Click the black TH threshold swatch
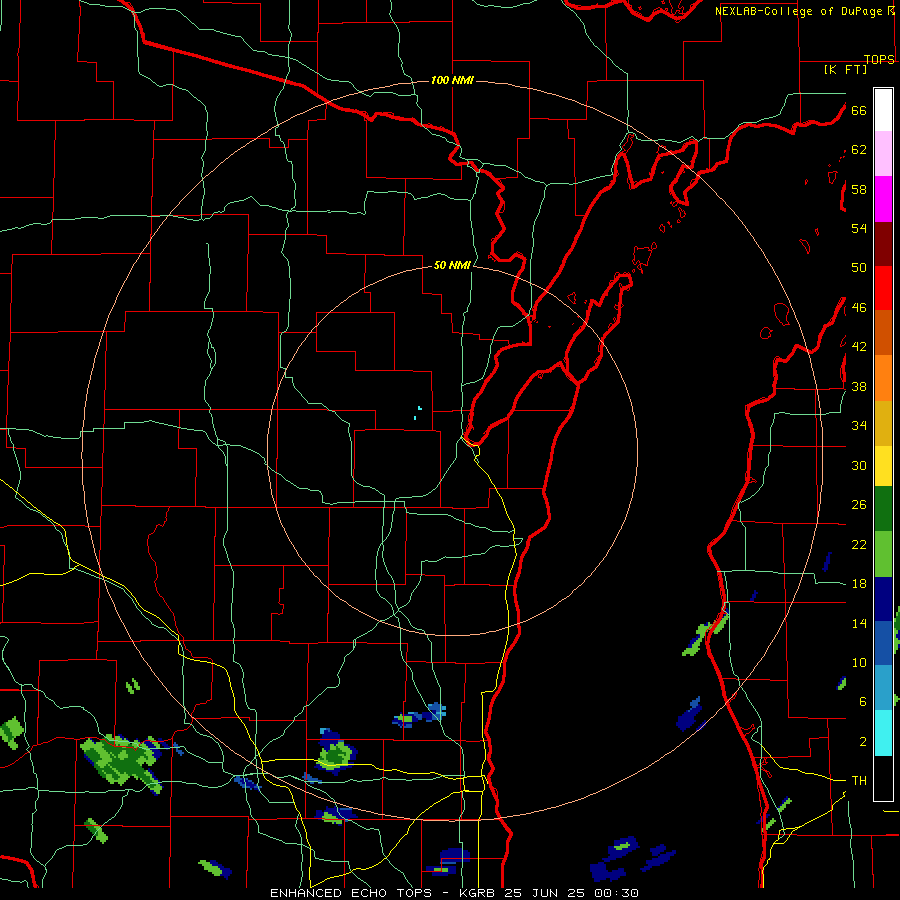 point(883,778)
